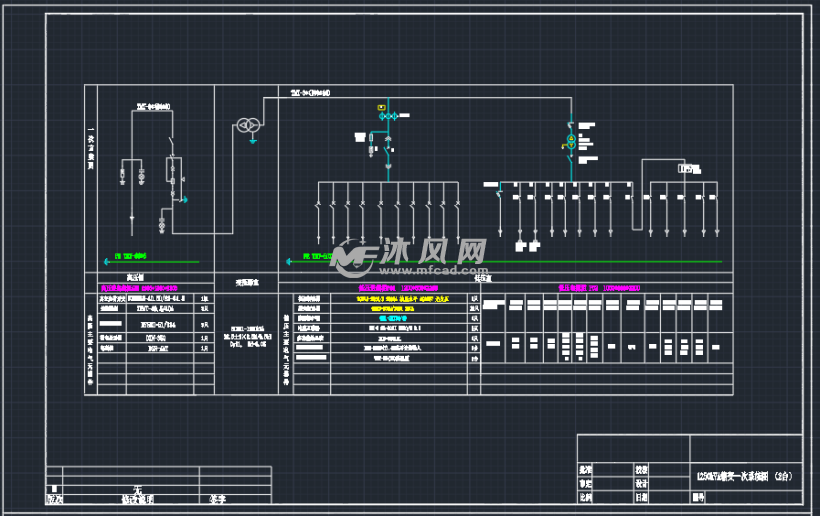
Task: Select the green arrow at the left busbar end
Action: (102, 262)
